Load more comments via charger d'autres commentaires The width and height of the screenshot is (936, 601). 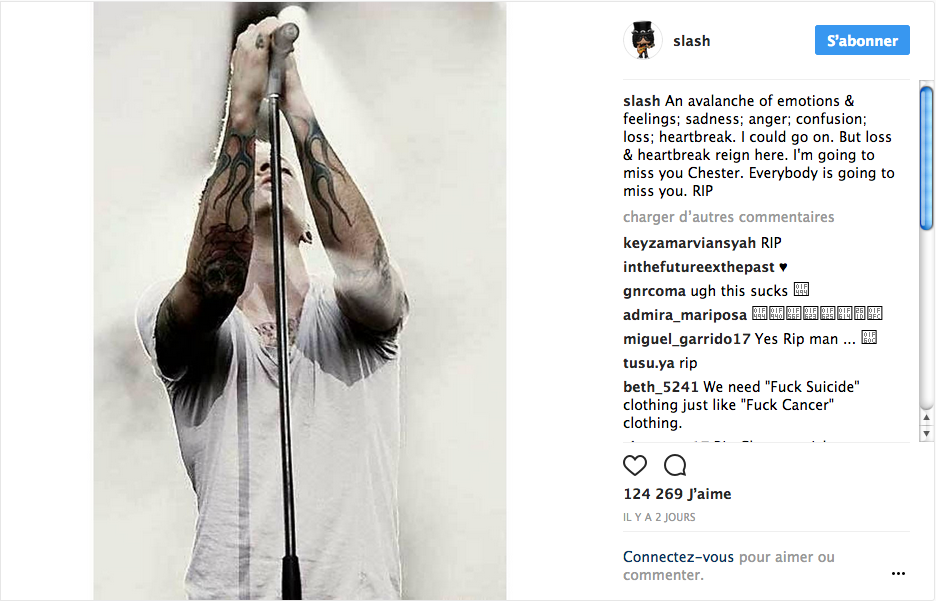click(728, 217)
